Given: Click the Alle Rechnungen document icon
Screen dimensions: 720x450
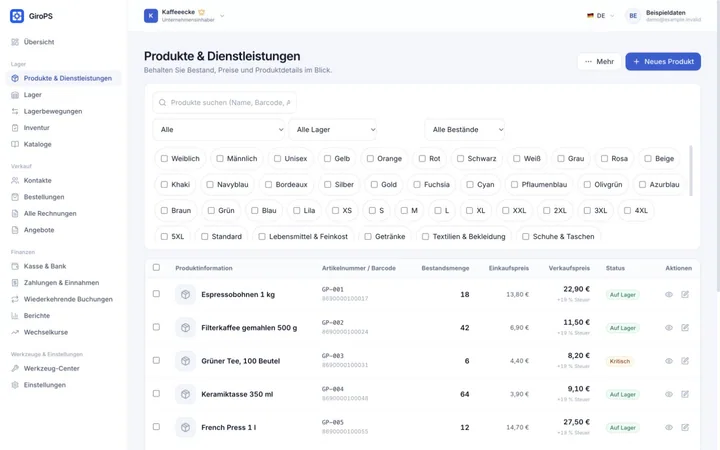Looking at the screenshot, I should (15, 214).
